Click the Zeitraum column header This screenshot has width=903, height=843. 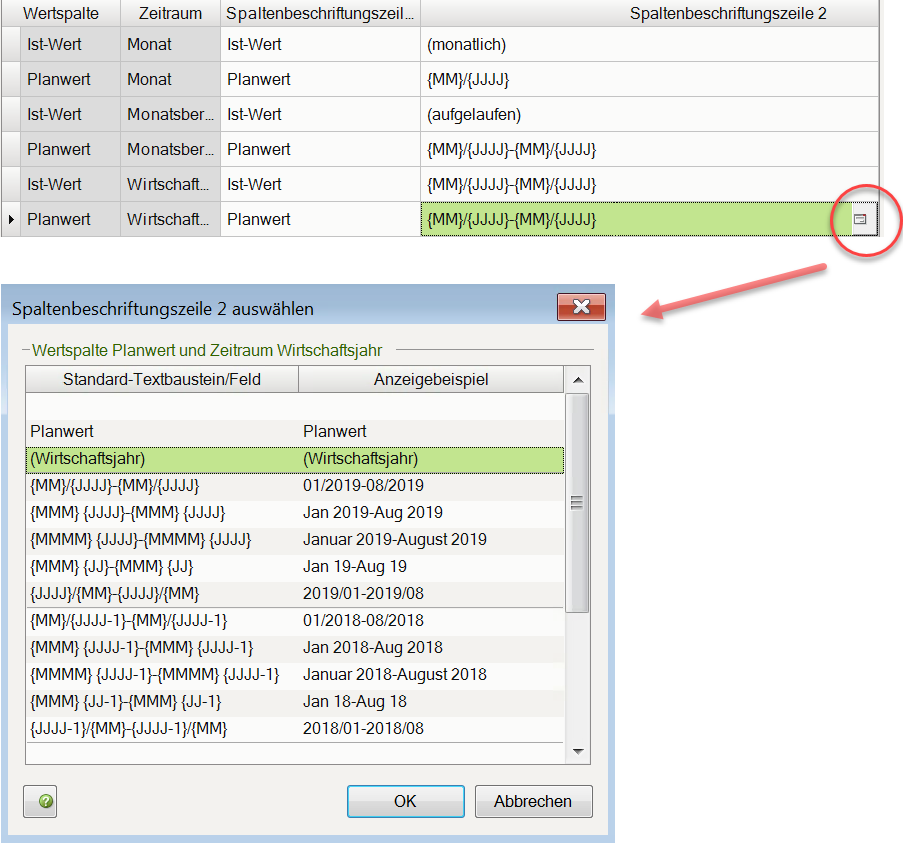pos(170,13)
